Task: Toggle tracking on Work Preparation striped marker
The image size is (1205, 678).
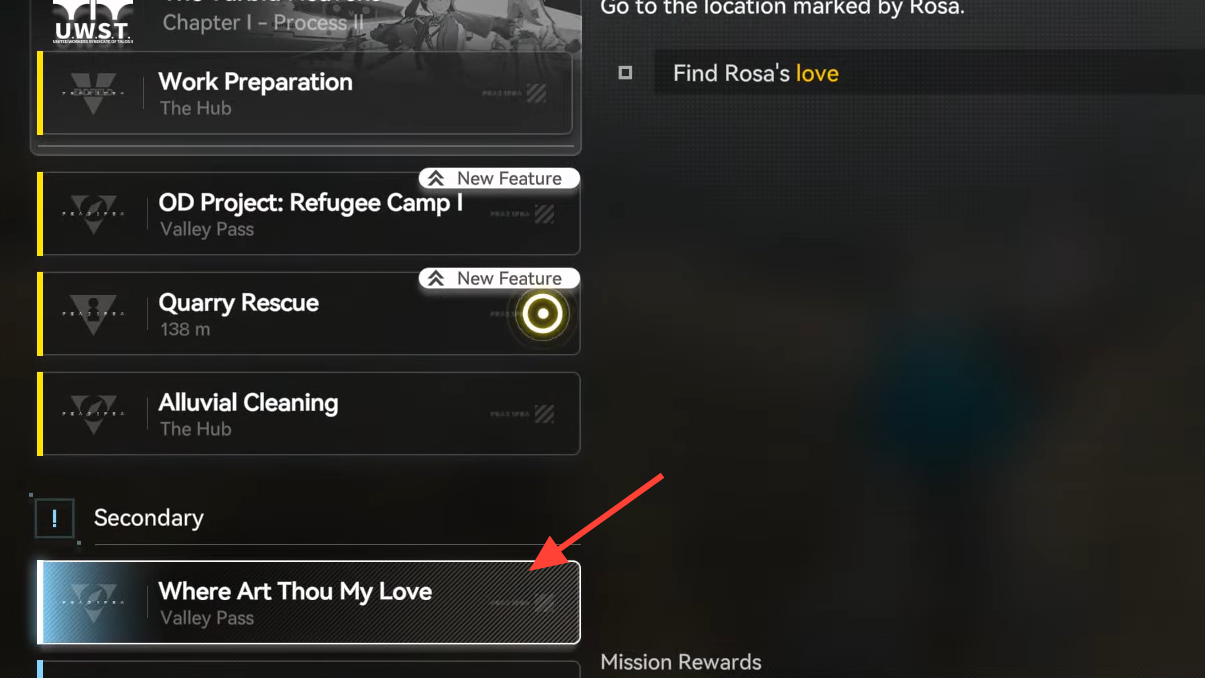Action: pos(537,94)
